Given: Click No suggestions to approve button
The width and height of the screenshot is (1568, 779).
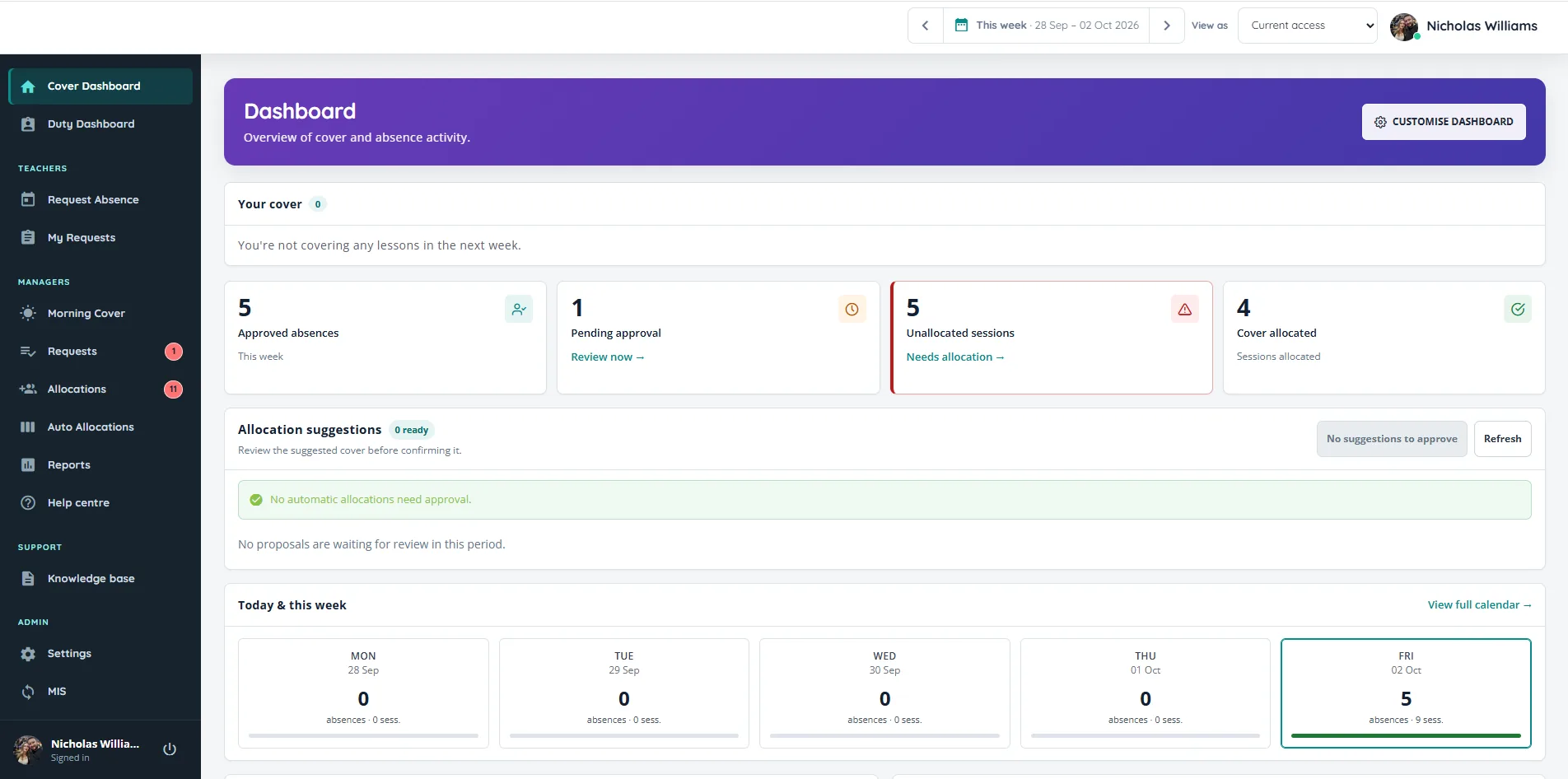Looking at the screenshot, I should point(1392,439).
